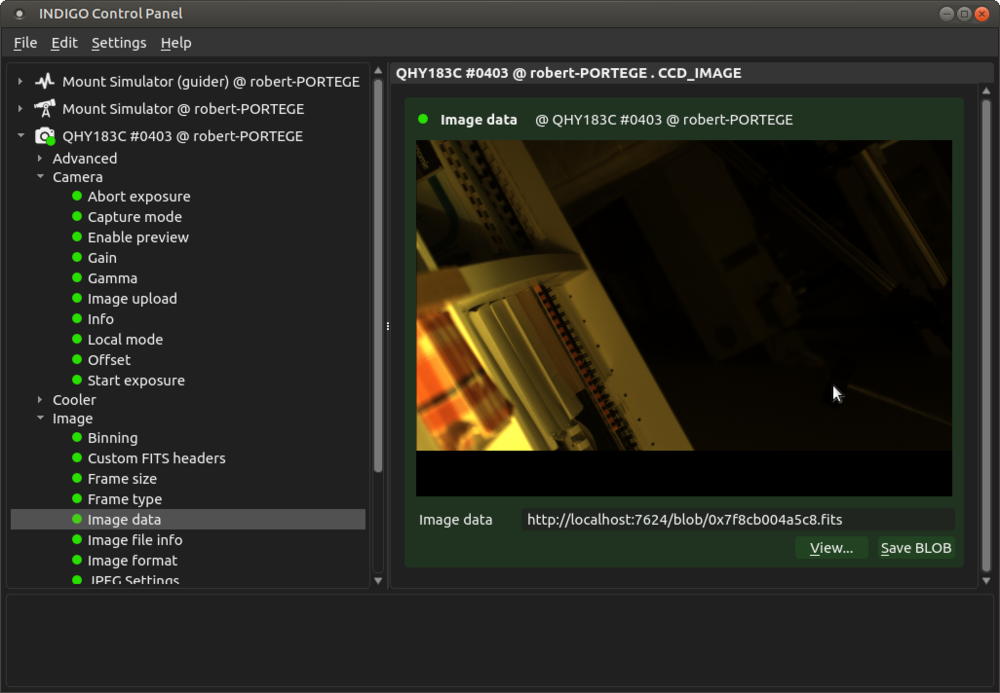Screen dimensions: 1000x693
Task: Click the green status dot beside Image upload
Action: pos(77,298)
